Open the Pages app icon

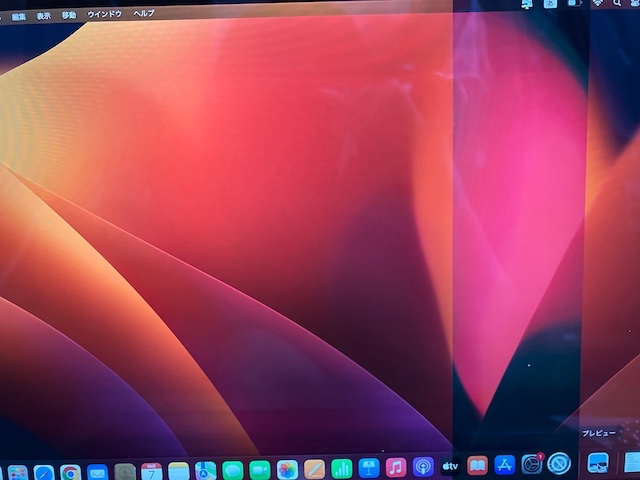pyautogui.click(x=314, y=469)
